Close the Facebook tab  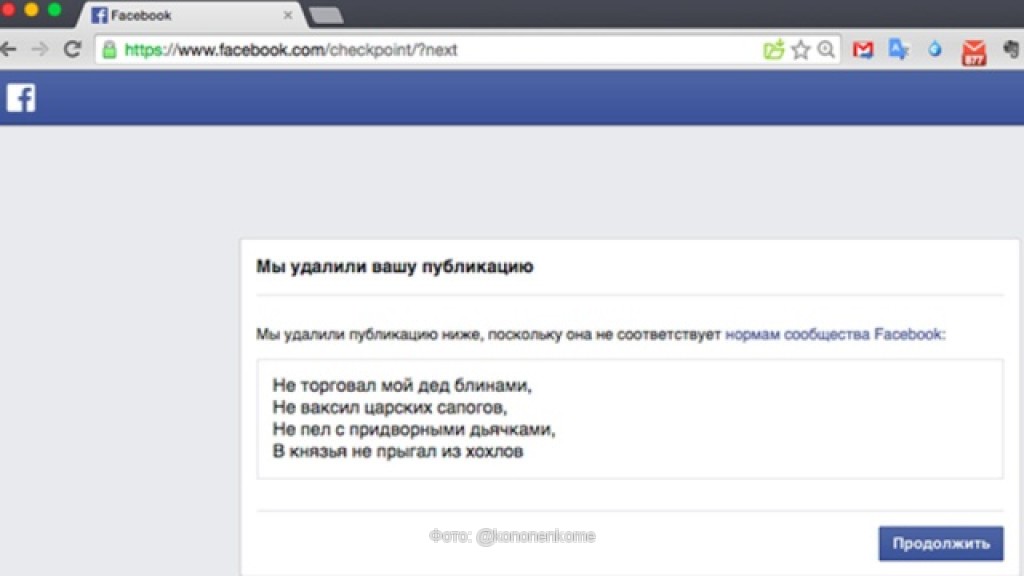click(x=288, y=16)
